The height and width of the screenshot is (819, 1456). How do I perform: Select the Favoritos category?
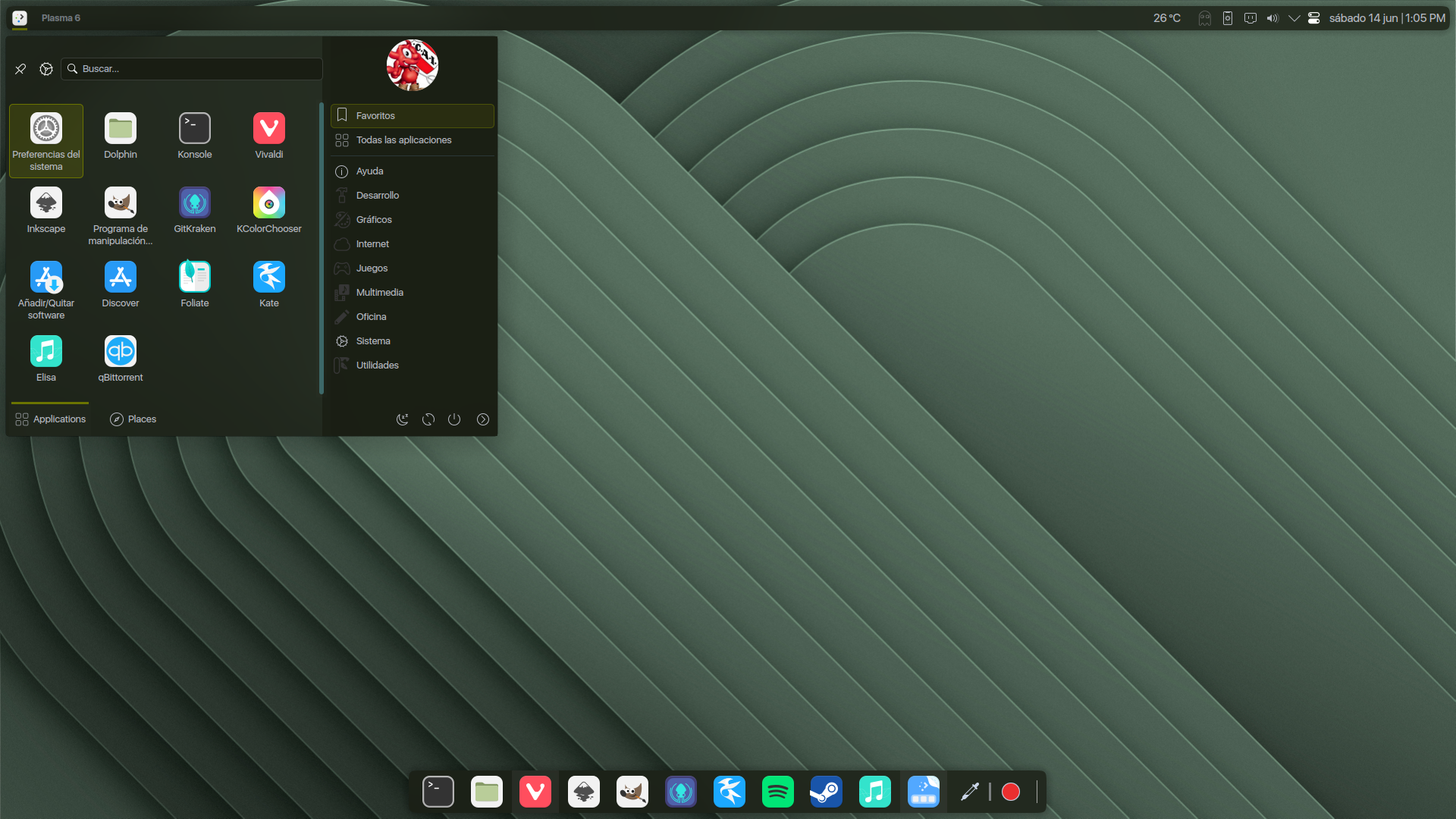[x=413, y=116]
